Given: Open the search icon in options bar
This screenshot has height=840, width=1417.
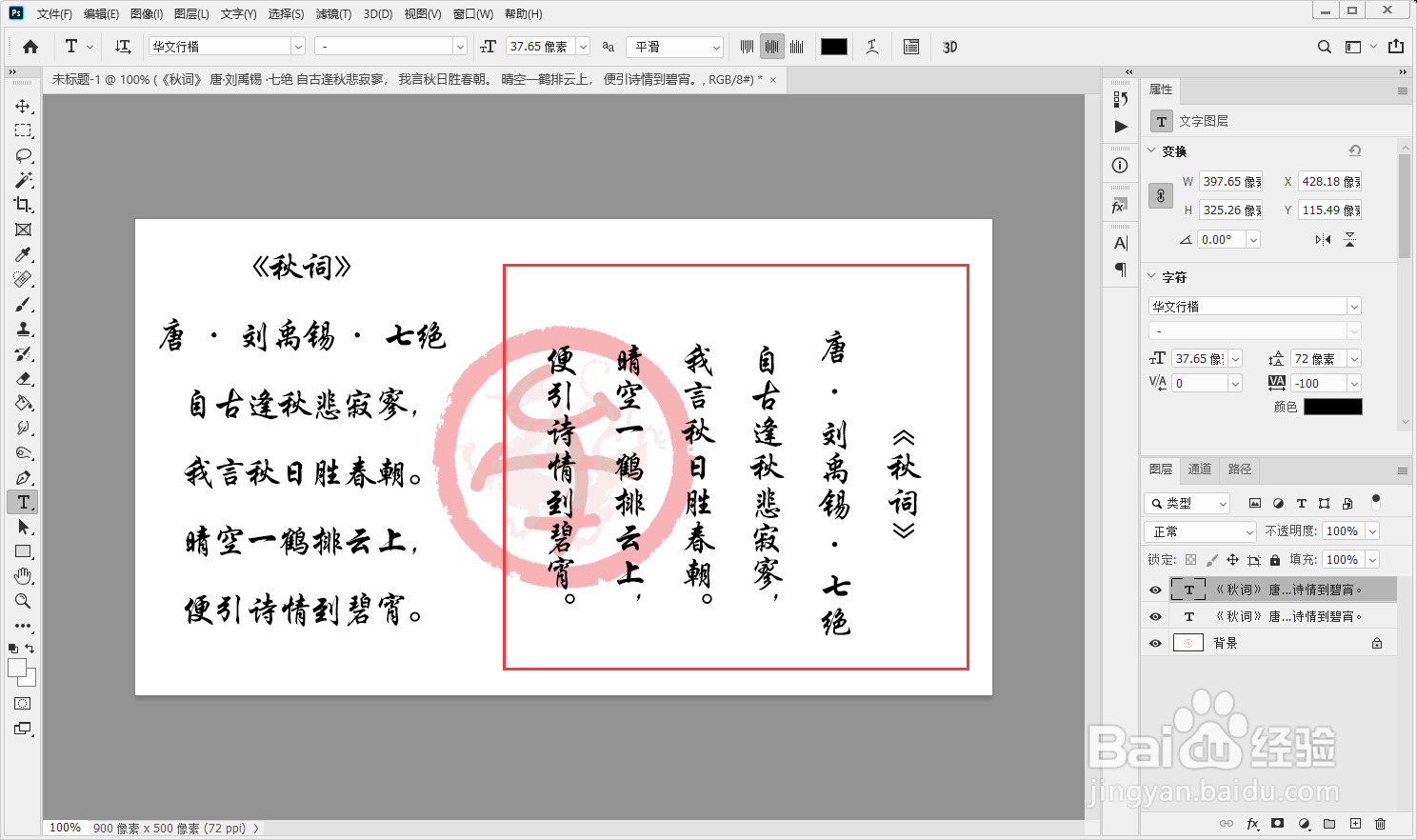Looking at the screenshot, I should [1324, 47].
